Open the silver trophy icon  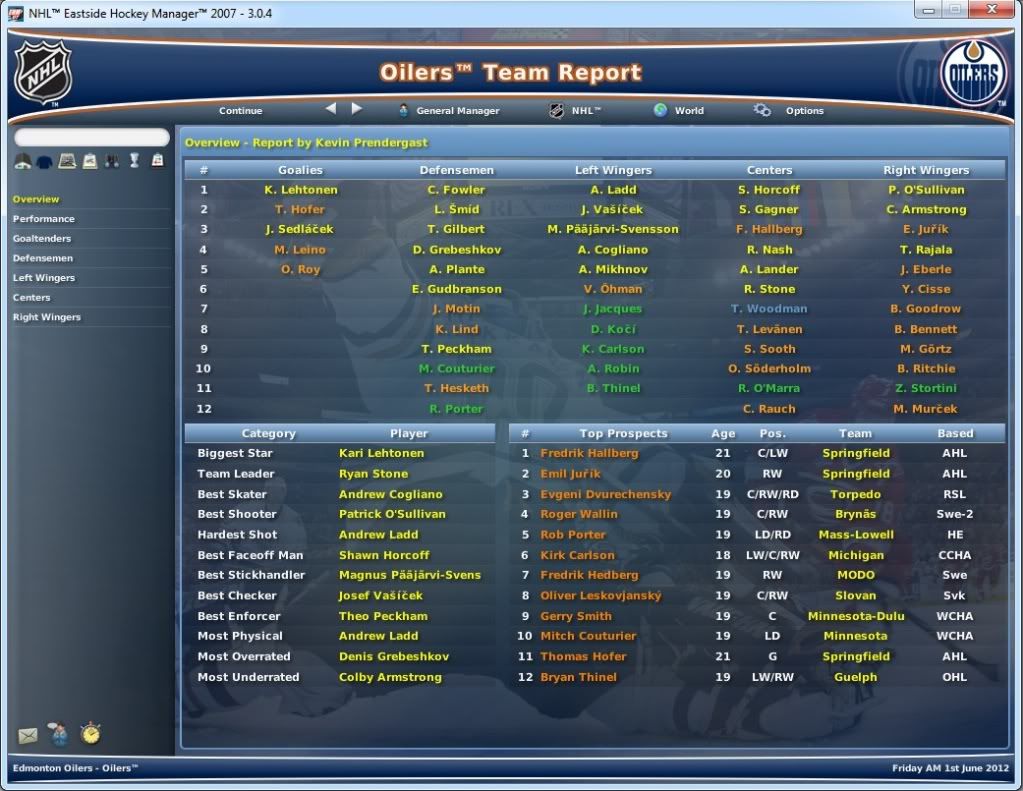134,161
